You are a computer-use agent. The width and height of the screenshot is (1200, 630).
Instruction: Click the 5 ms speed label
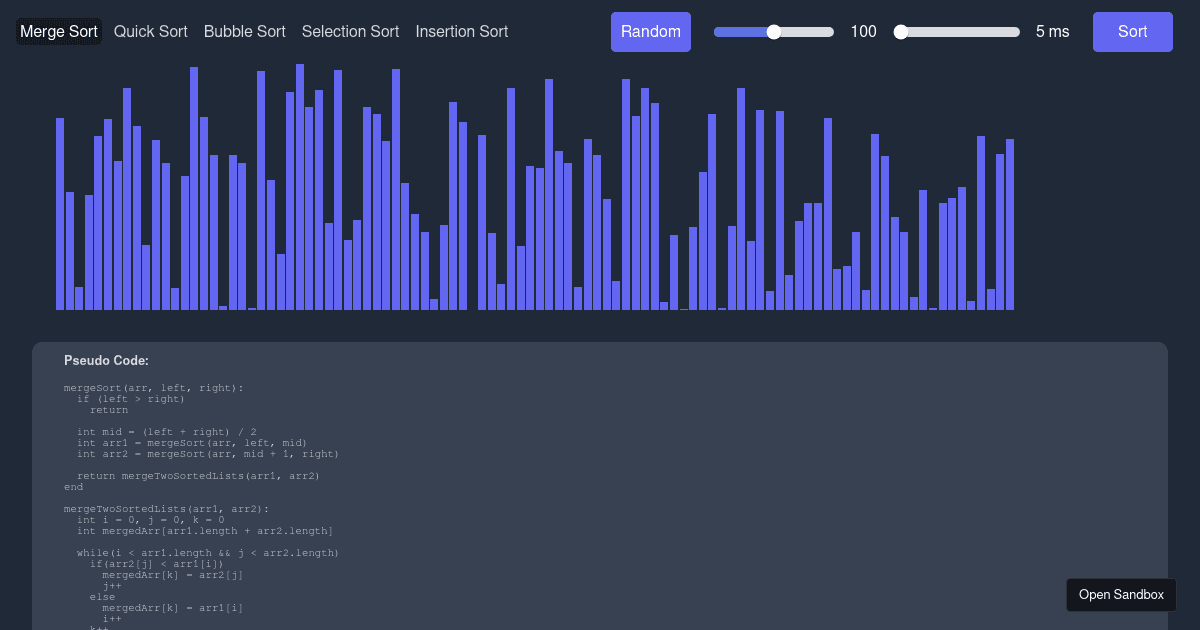1052,31
